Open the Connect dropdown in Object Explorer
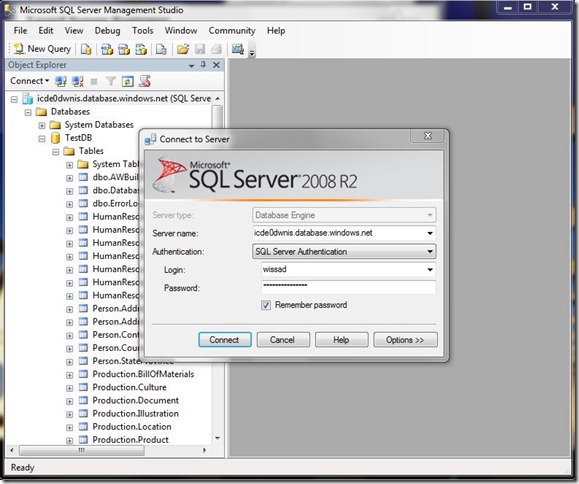This screenshot has width=579, height=484. [x=30, y=81]
